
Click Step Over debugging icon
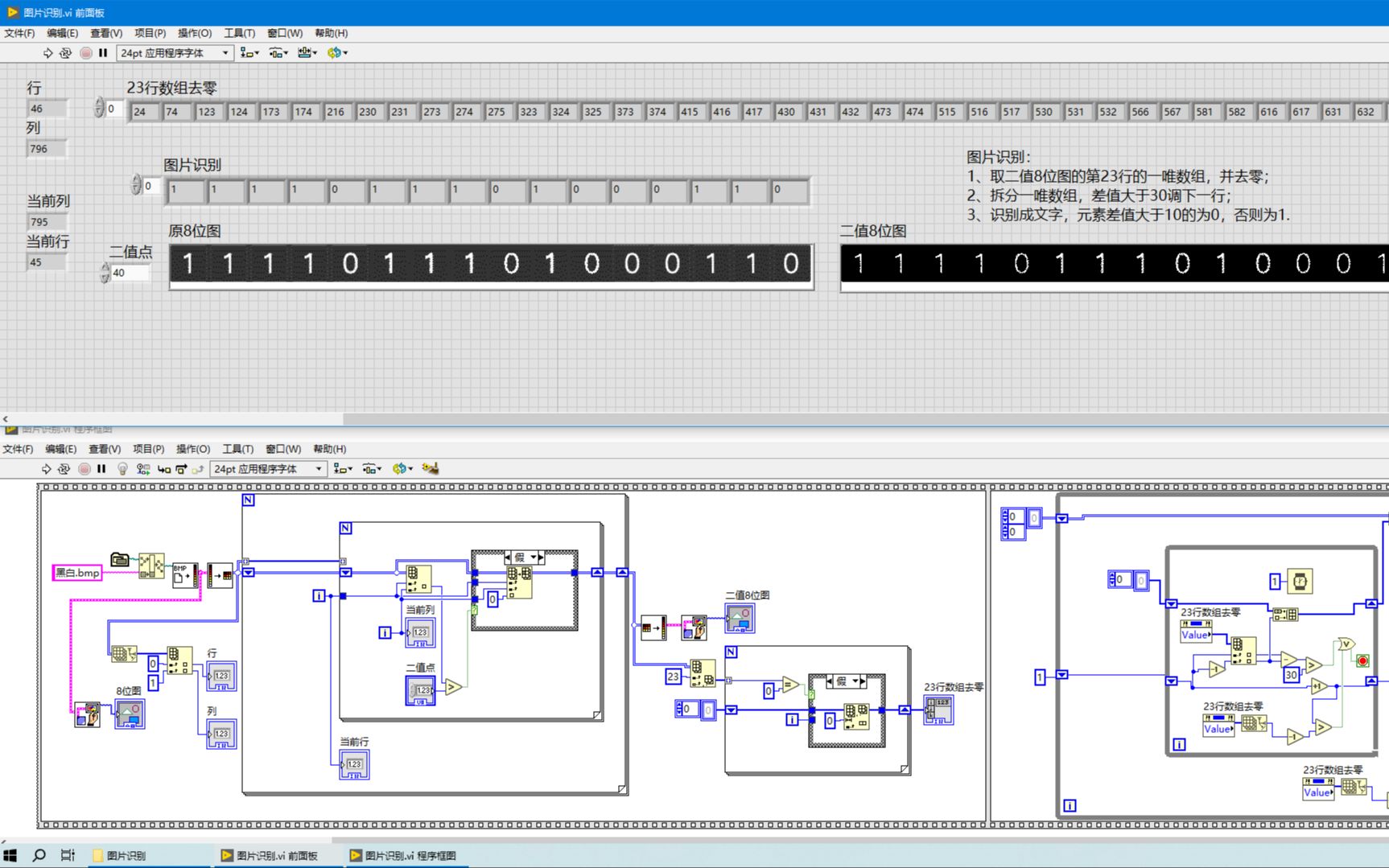(181, 469)
